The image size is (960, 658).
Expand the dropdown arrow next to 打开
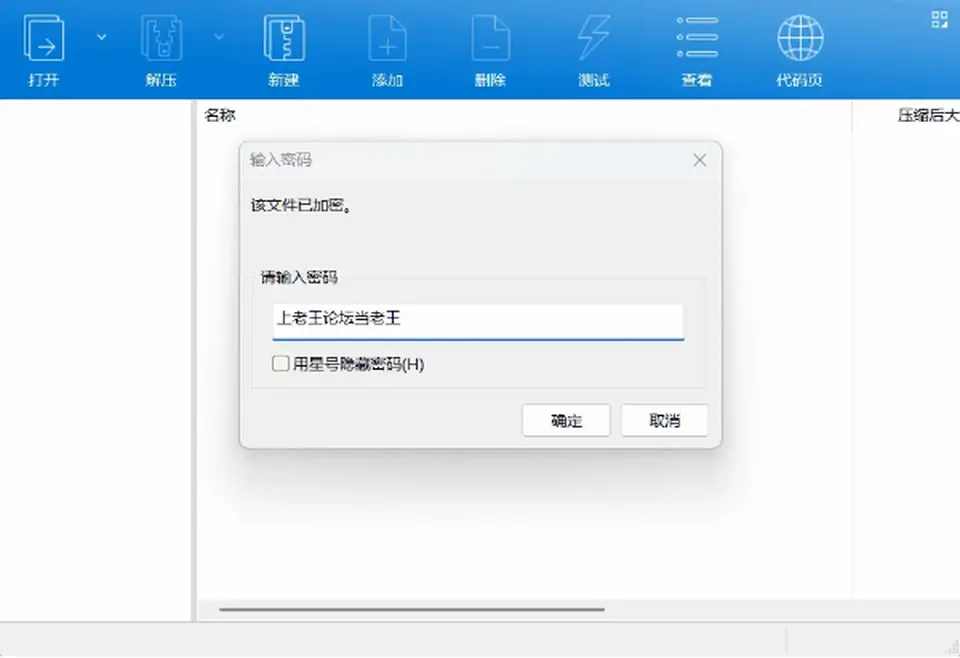click(102, 37)
